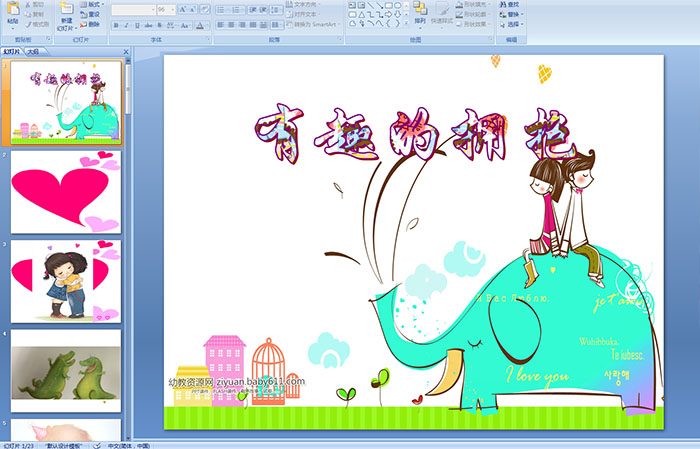This screenshot has height=449, width=700.
Task: Switch to the Slides (幻灯片) pane tab
Action: point(11,51)
